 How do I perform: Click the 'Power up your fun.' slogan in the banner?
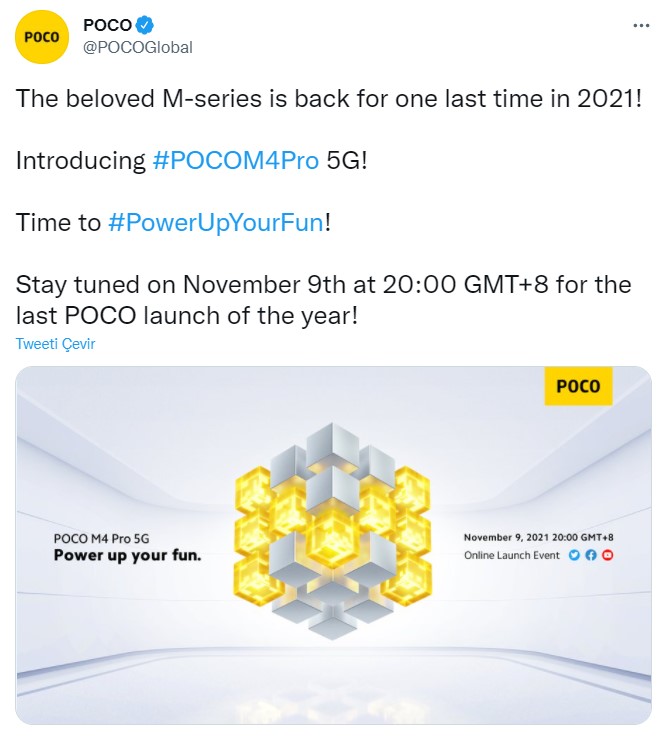(x=127, y=556)
